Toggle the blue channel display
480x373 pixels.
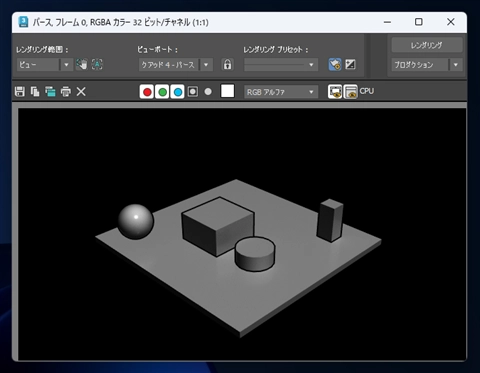tap(178, 92)
